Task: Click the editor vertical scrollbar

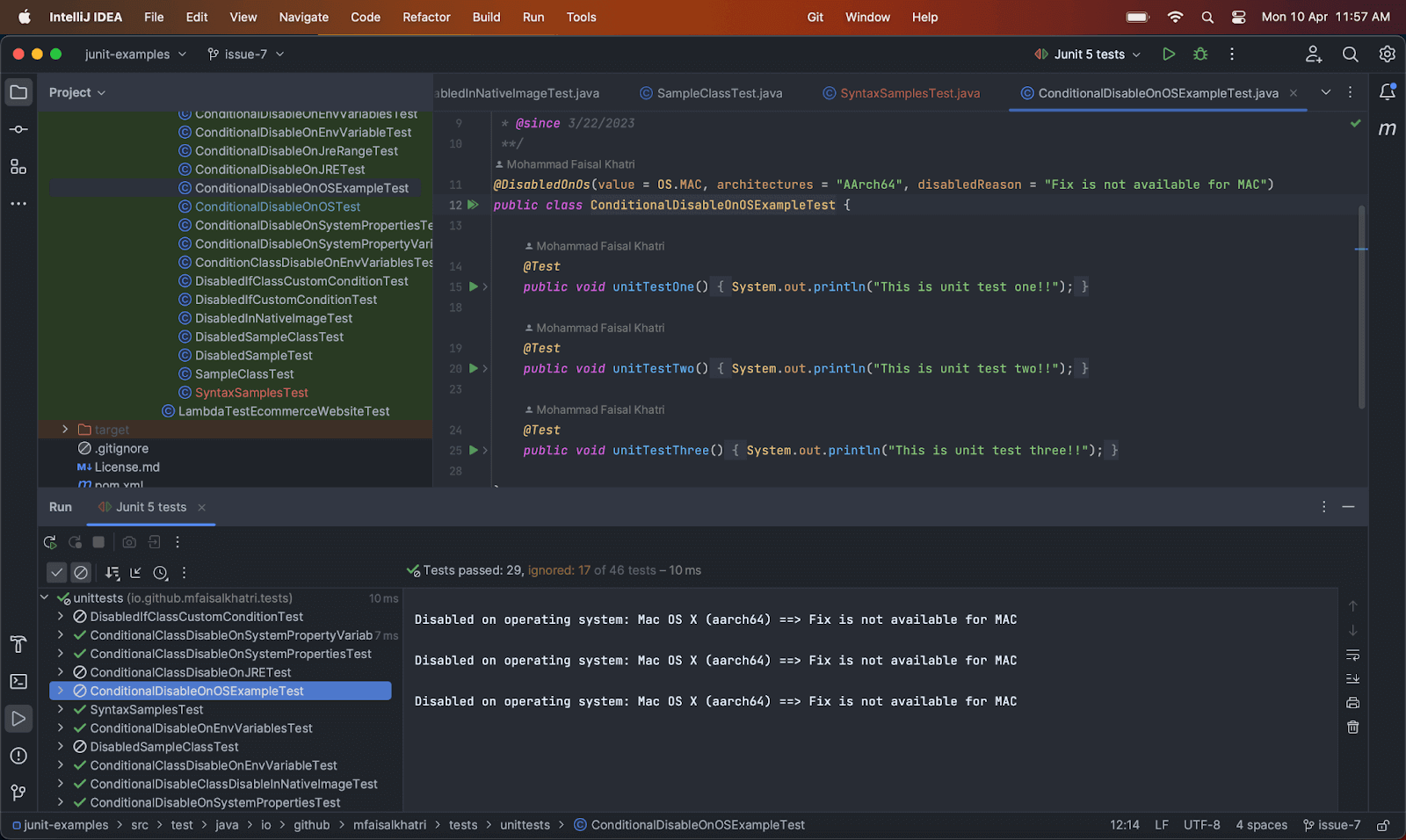Action: point(1361,308)
